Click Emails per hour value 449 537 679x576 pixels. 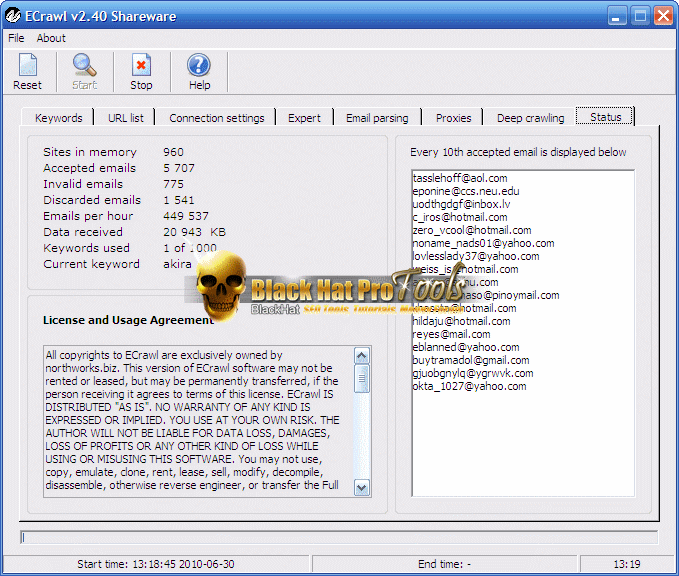point(186,216)
